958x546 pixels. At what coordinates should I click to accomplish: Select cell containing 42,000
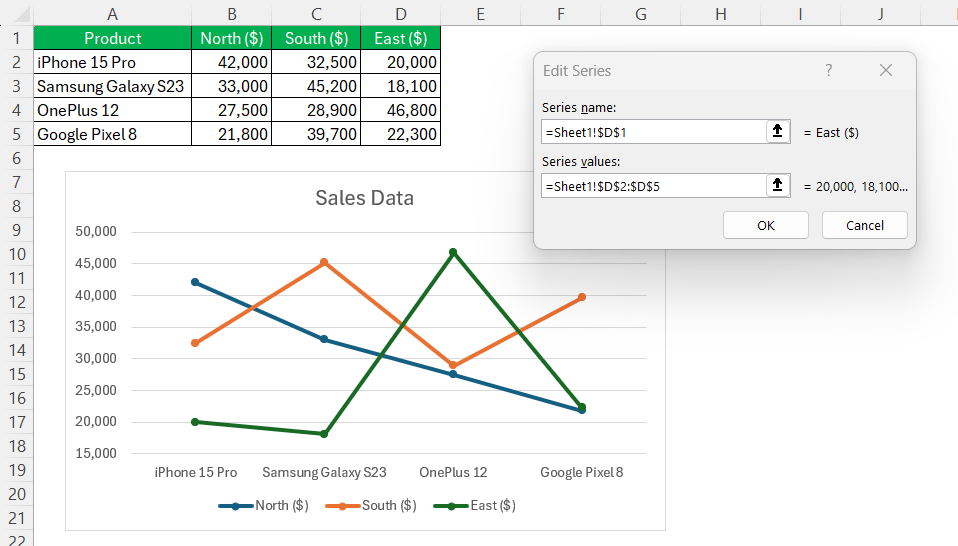click(232, 62)
